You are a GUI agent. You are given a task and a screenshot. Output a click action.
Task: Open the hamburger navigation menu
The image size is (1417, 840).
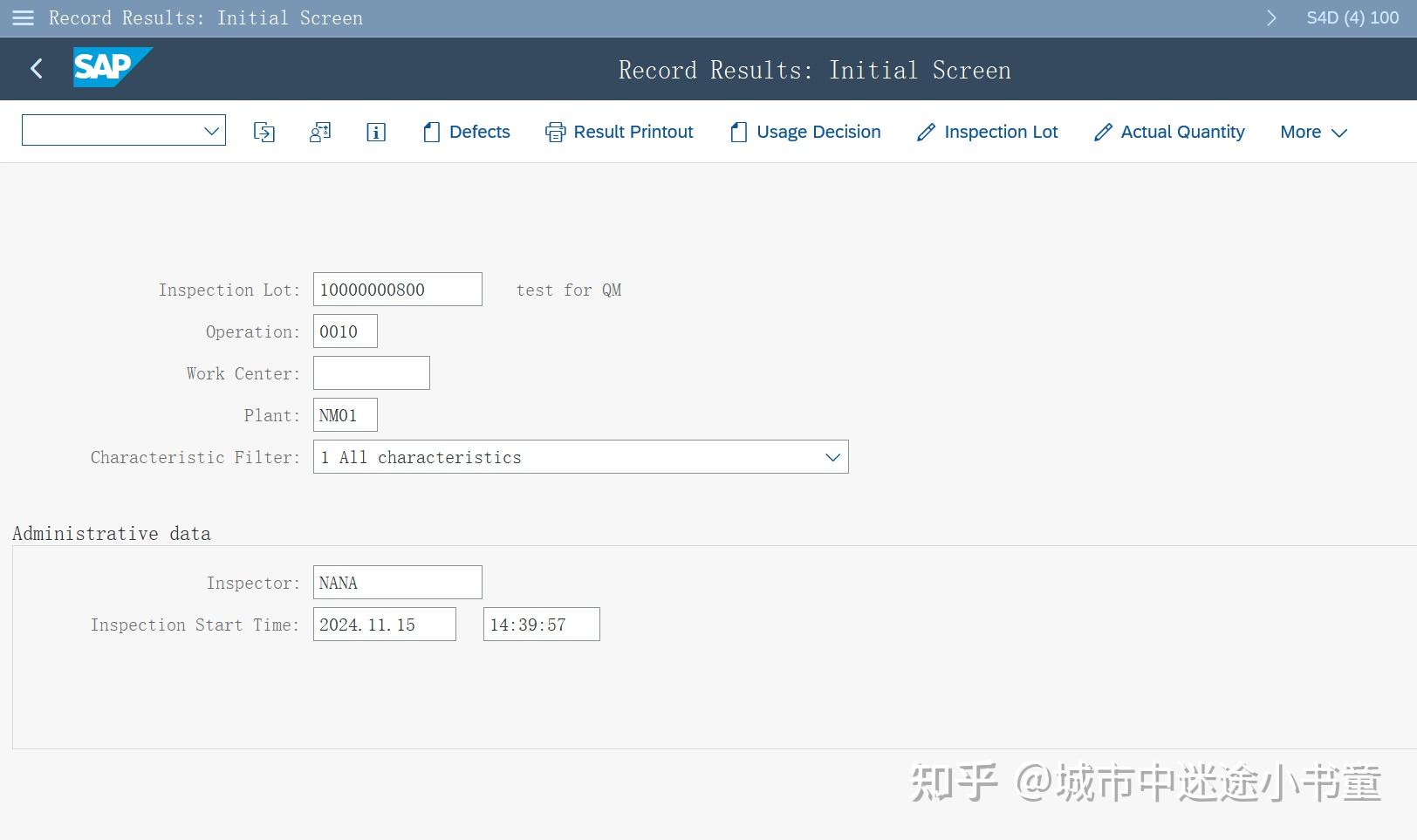22,17
